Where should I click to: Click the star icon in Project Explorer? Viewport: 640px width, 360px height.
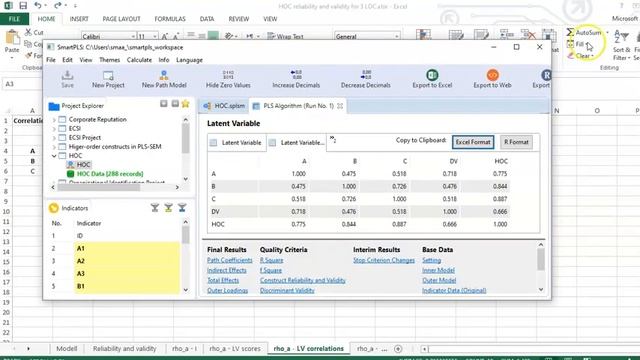[186, 104]
